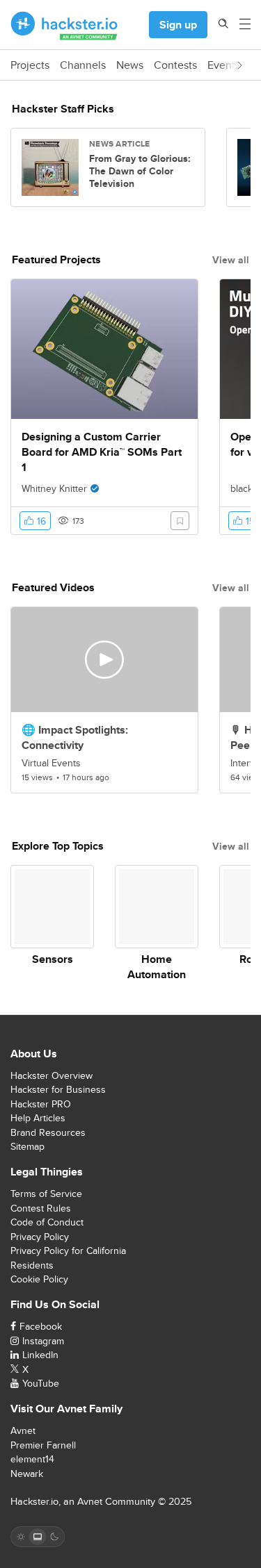Click the hackster.io logo
This screenshot has width=261, height=1568.
64,25
